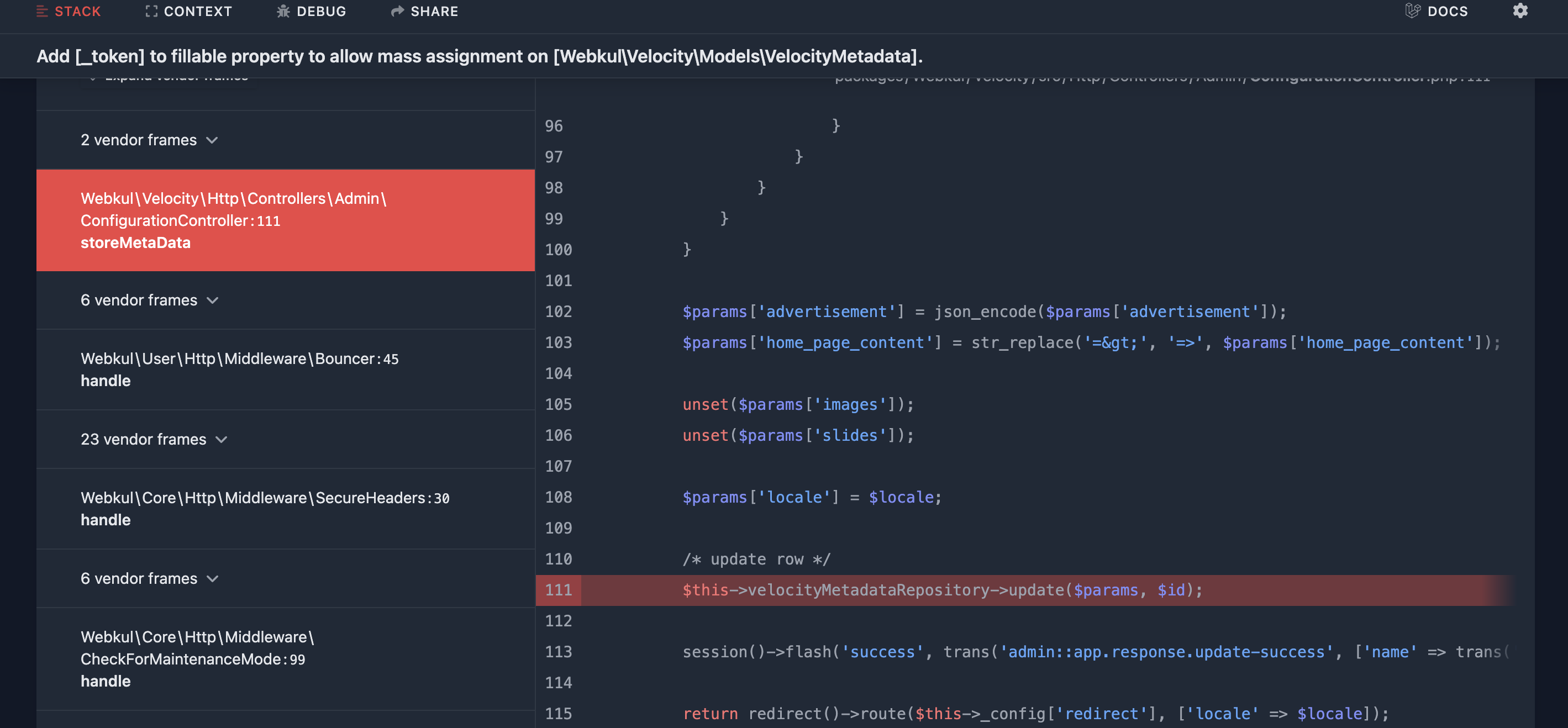Open the SHARE menu
This screenshot has height=728, width=1568.
tap(424, 12)
